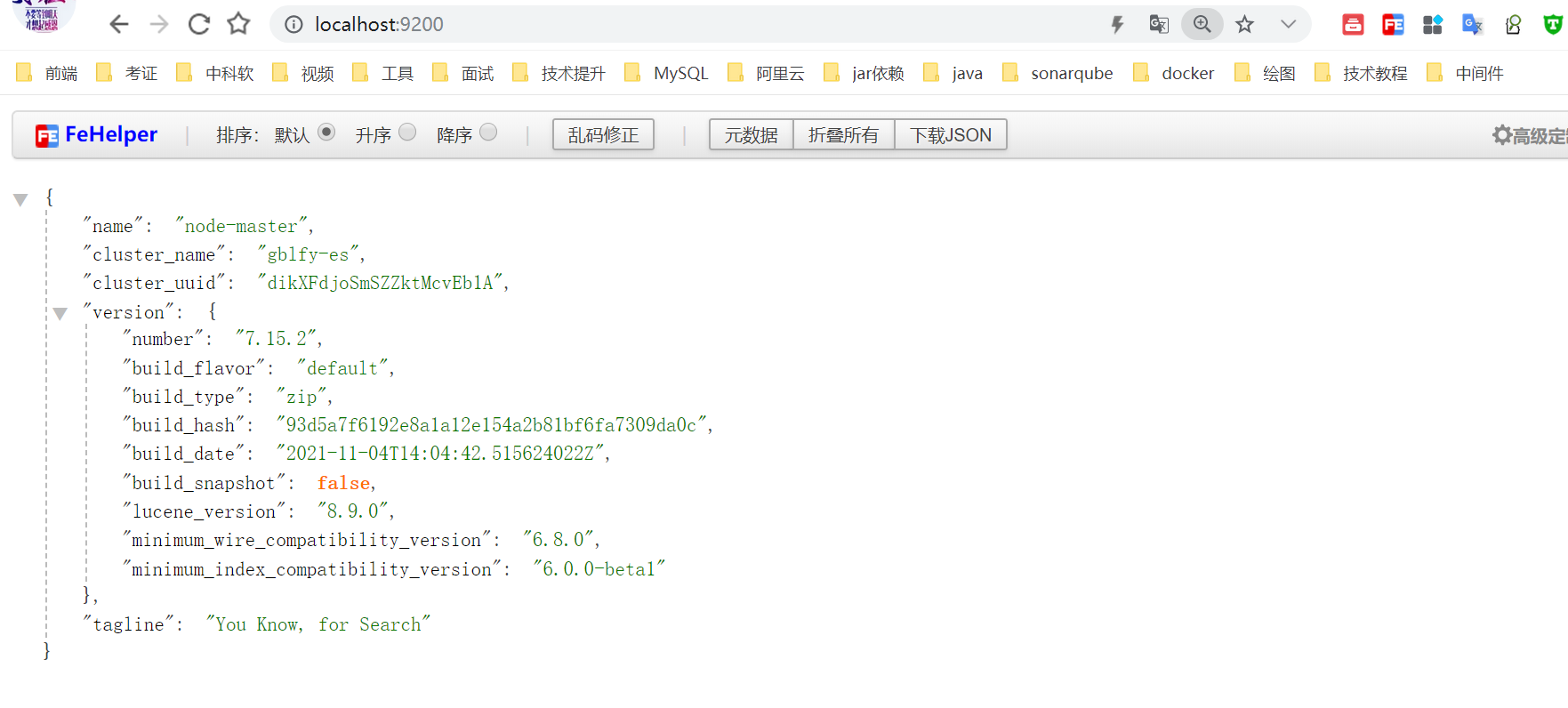Click the build_type value "zip"
This screenshot has height=708, width=1568.
[x=301, y=397]
